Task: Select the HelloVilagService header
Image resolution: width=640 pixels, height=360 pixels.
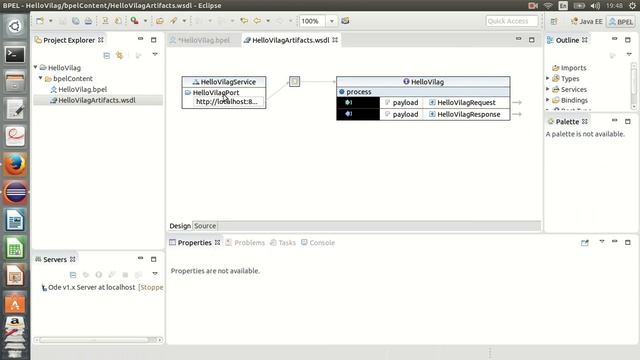Action: (x=224, y=82)
